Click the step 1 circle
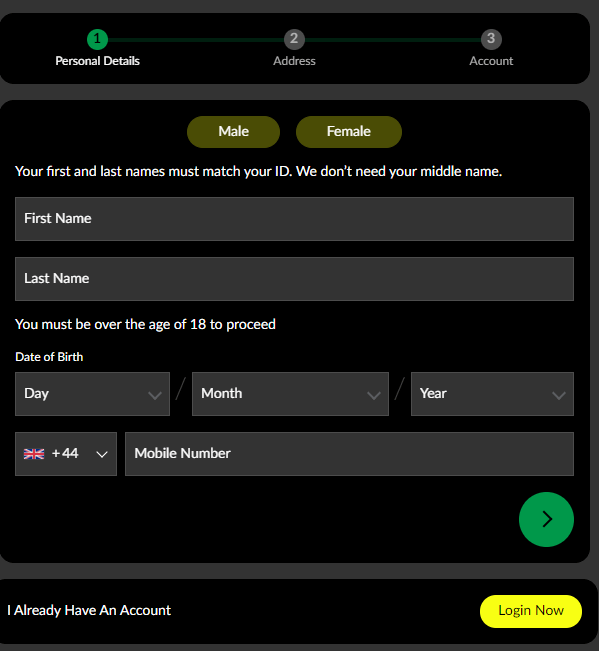 click(x=98, y=39)
